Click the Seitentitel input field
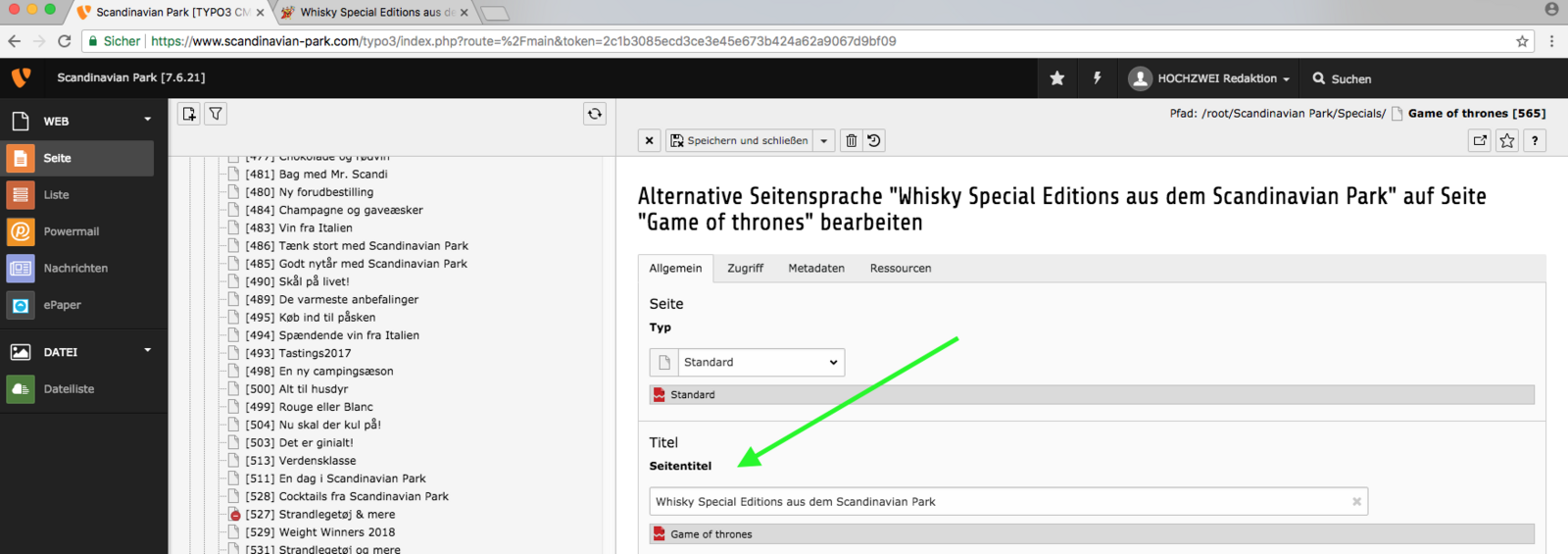This screenshot has height=554, width=1568. pyautogui.click(x=1000, y=502)
